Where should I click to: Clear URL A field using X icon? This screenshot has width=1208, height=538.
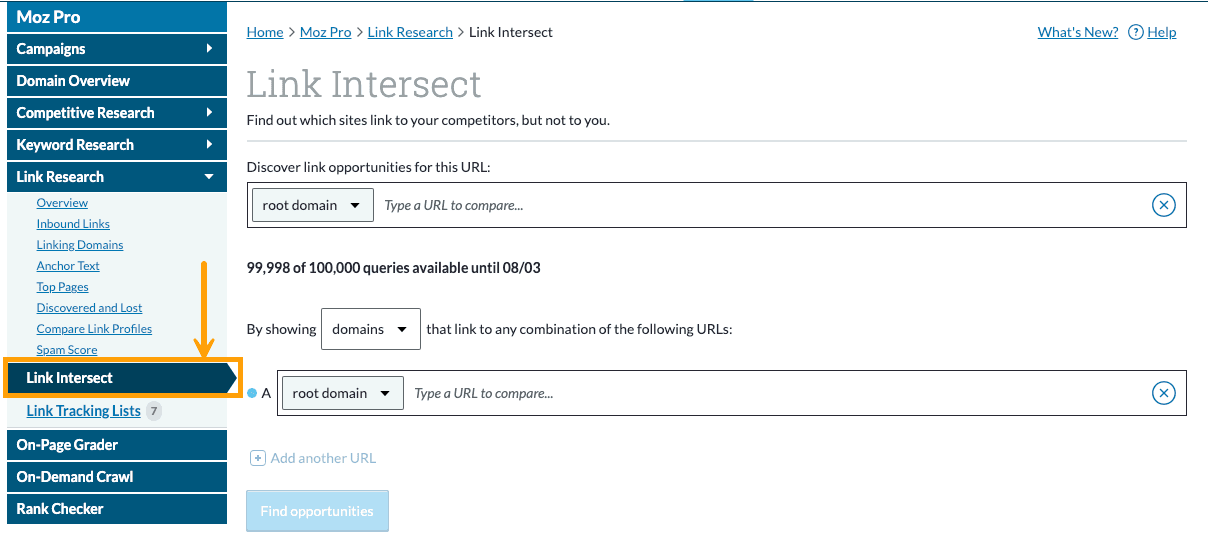1163,393
